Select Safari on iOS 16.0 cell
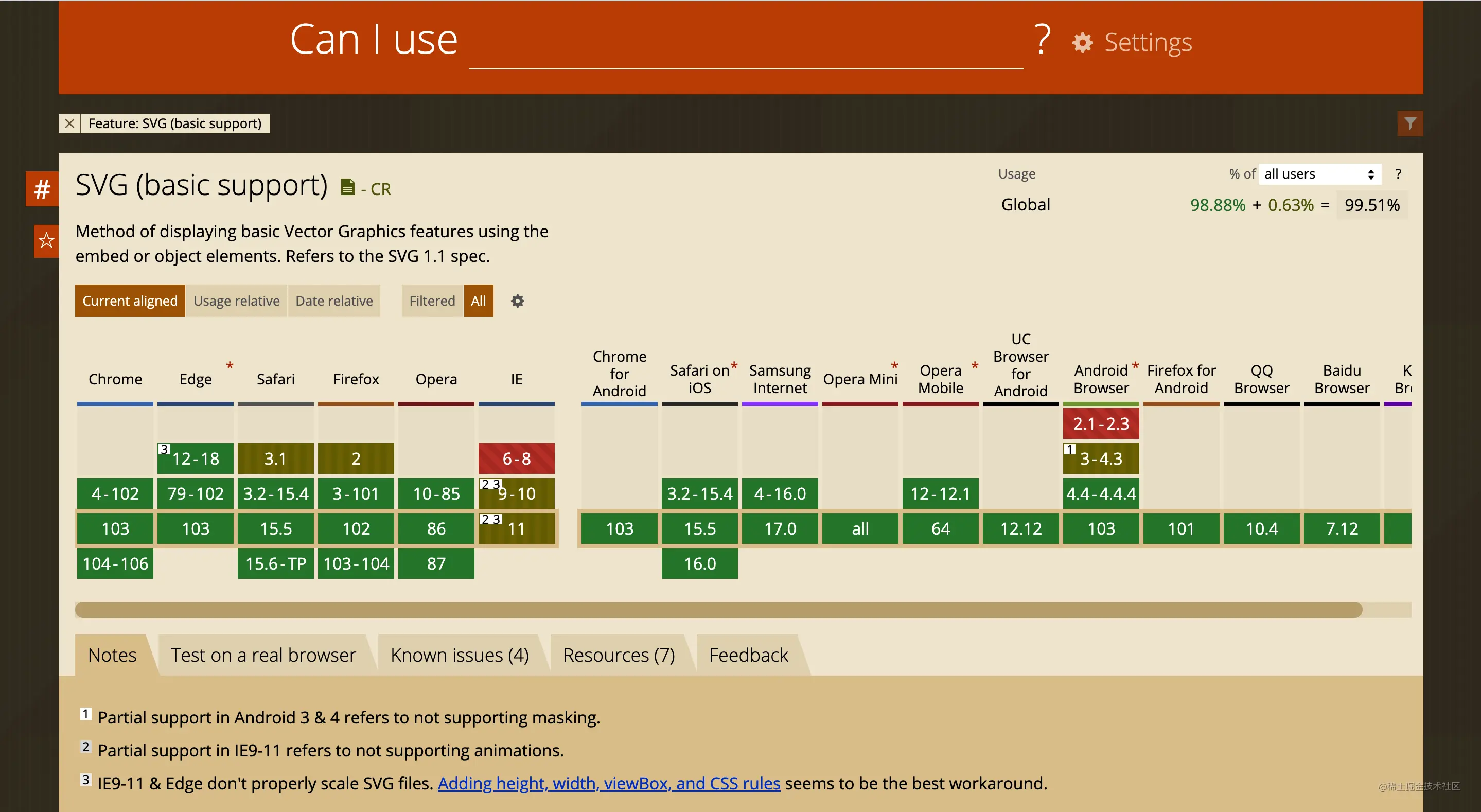This screenshot has height=812, width=1481. 700,563
